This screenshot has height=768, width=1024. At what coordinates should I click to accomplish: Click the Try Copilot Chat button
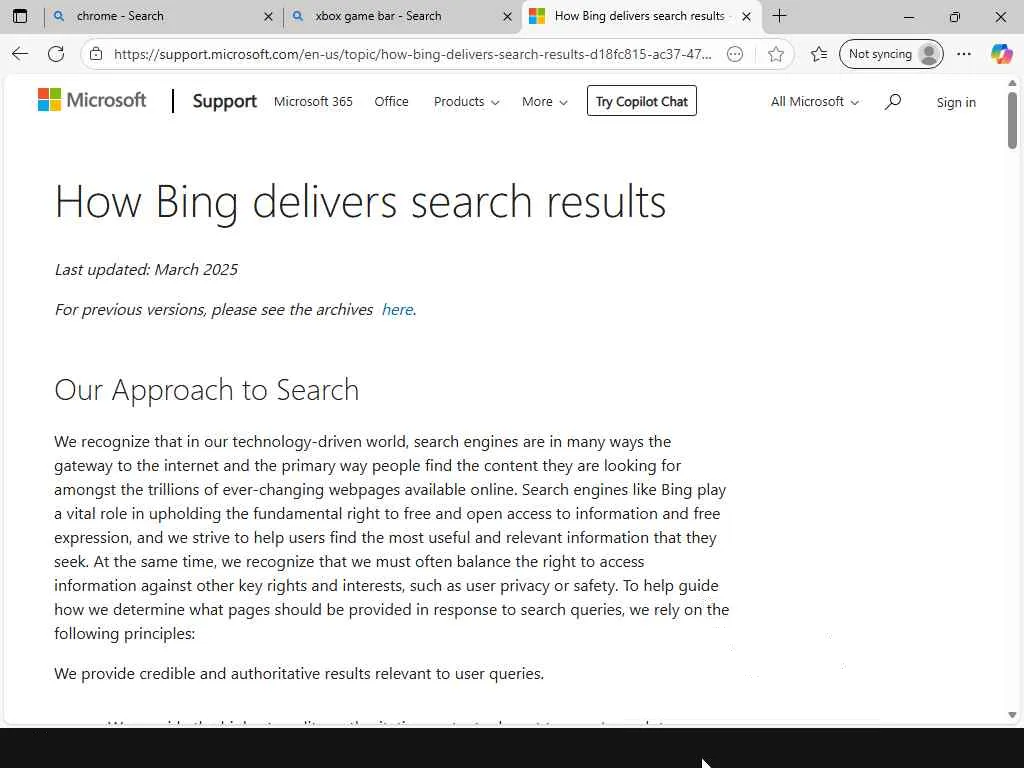tap(641, 101)
